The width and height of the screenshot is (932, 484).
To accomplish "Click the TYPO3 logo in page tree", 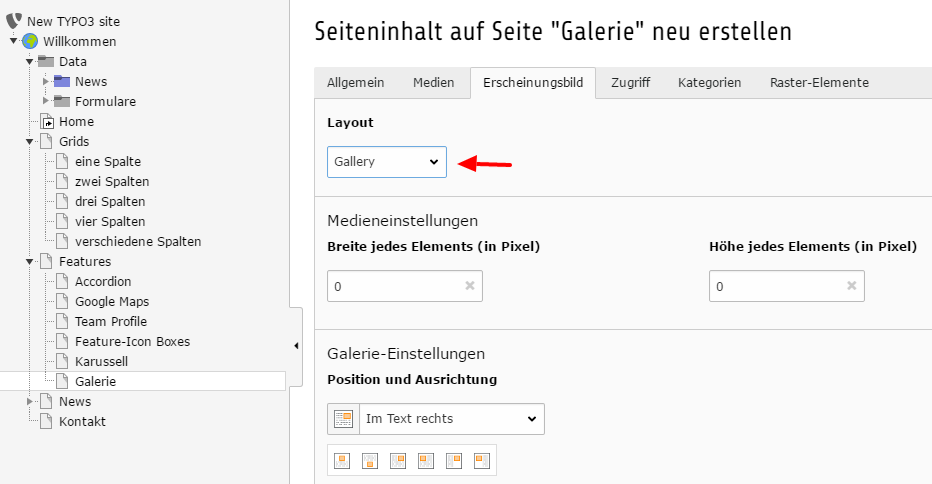I will point(14,21).
